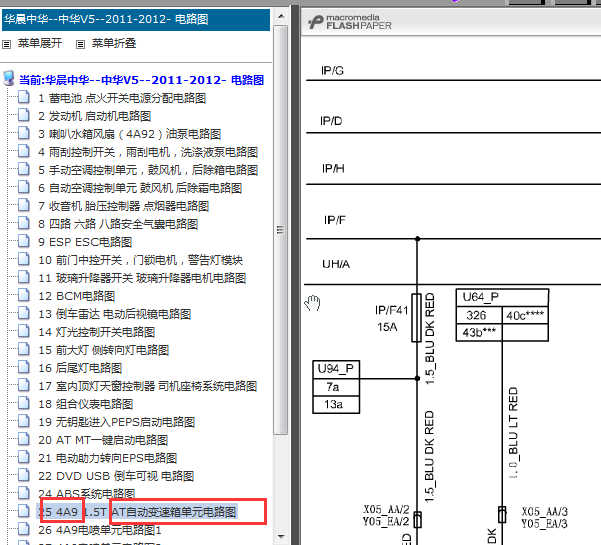The width and height of the screenshot is (601, 545).
Task: Click the document icon for 12 BCM电路图
Action: coord(24,295)
